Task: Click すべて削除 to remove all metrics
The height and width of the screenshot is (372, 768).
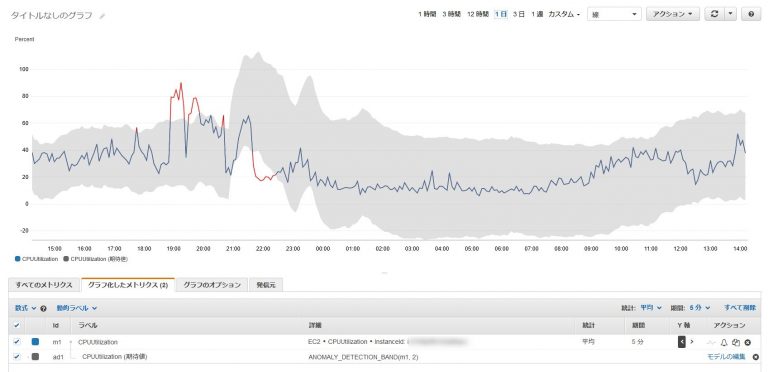Action: (x=740, y=308)
